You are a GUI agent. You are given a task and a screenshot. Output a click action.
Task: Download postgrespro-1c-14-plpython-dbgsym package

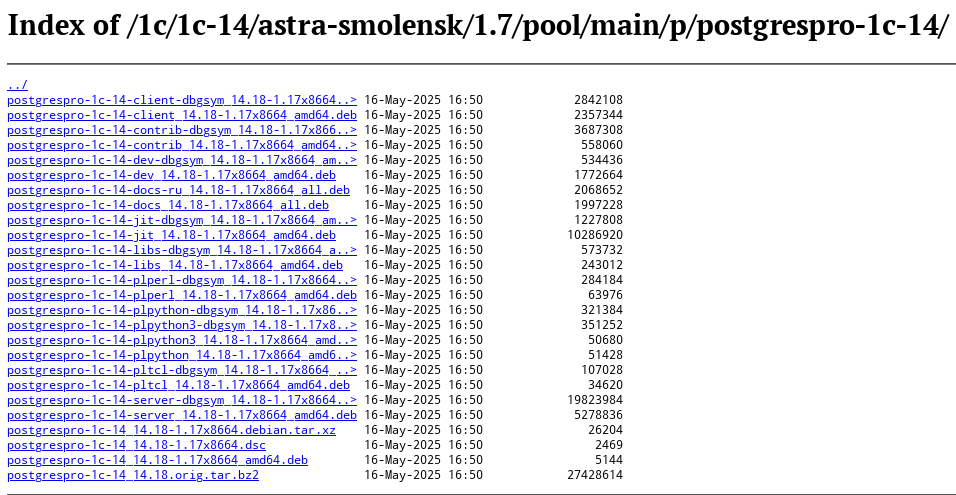pos(182,310)
